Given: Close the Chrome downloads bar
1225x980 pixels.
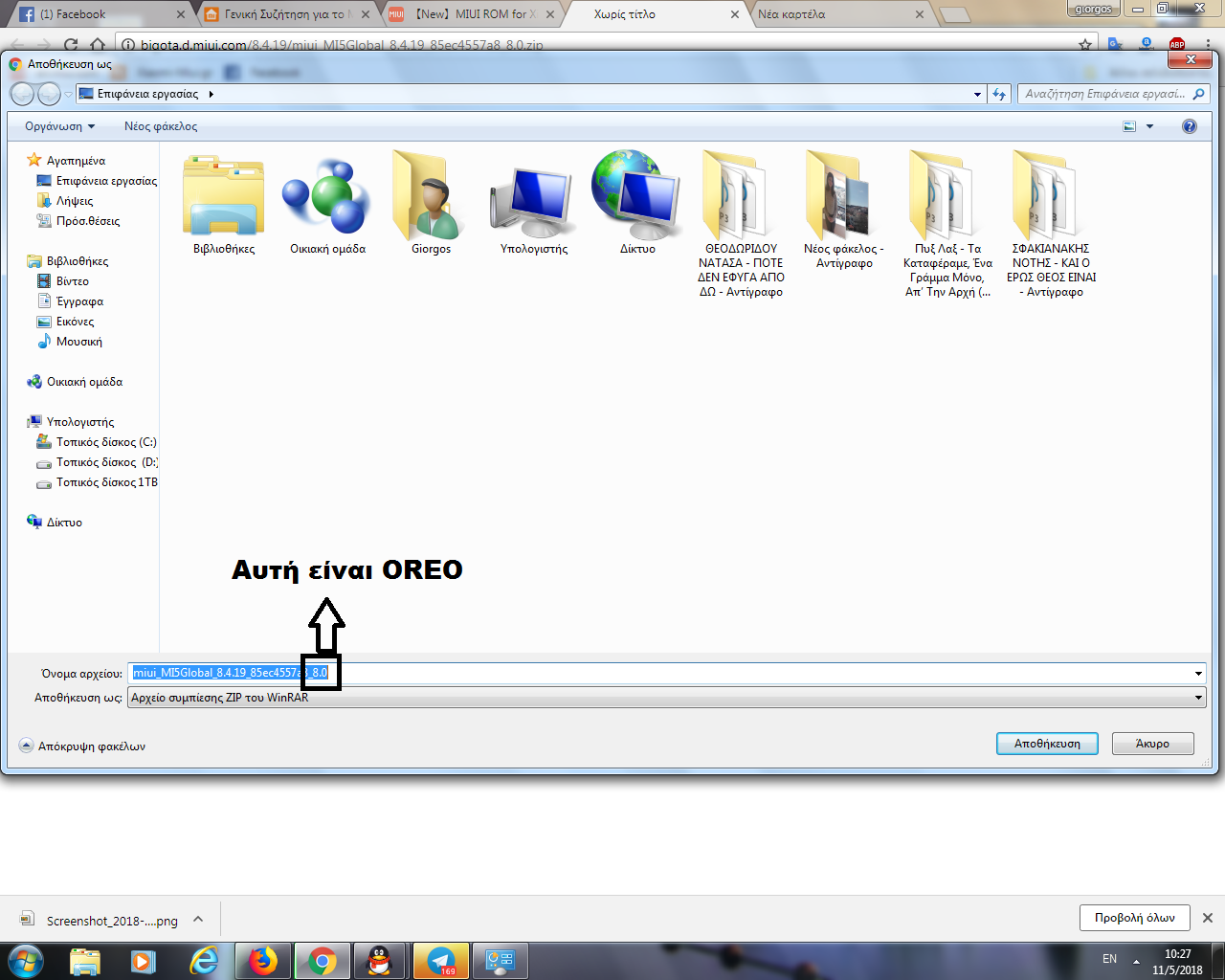Looking at the screenshot, I should [x=1208, y=918].
